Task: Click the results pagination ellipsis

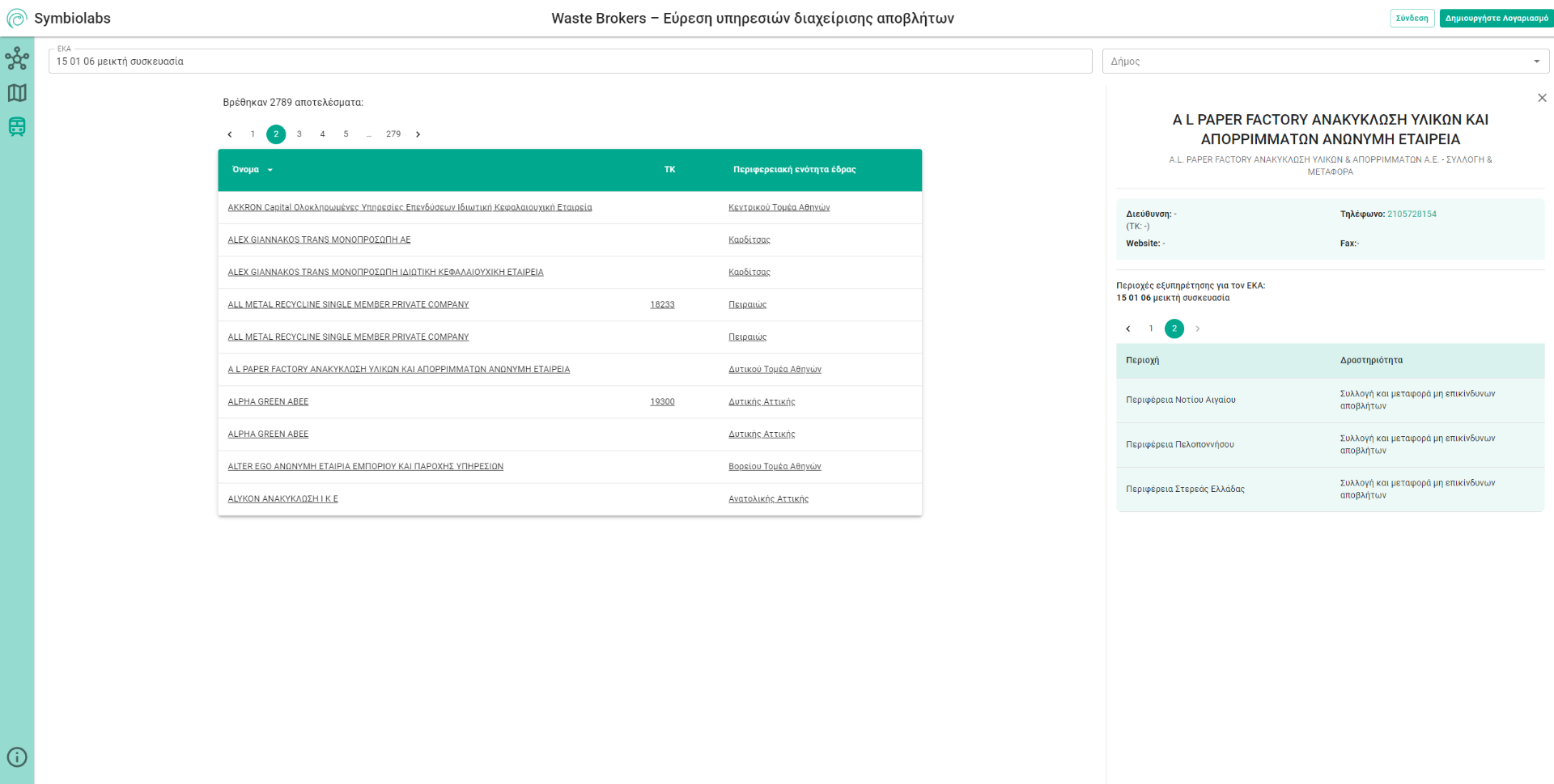Action: (369, 134)
